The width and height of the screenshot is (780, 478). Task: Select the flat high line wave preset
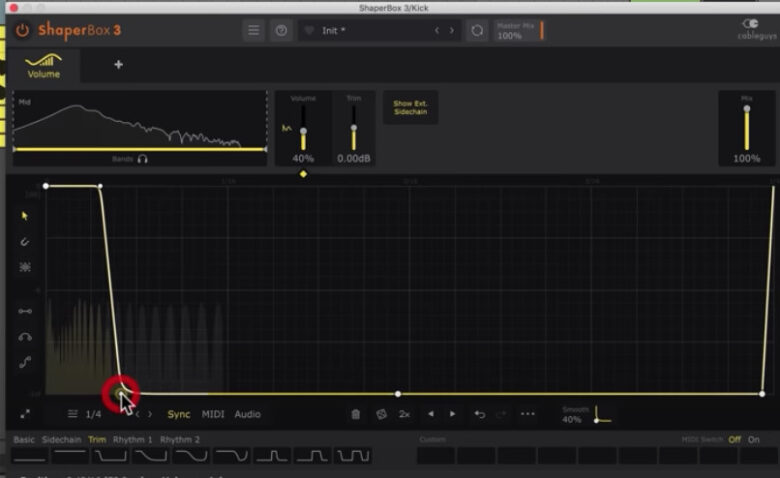[70, 456]
